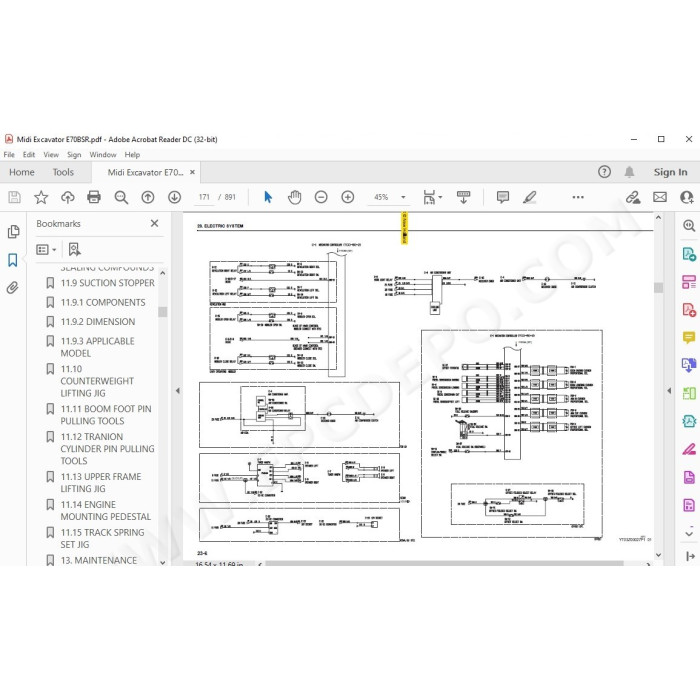This screenshot has width=700, height=700.
Task: Expand fit page options dropdown arrow
Action: [x=441, y=197]
